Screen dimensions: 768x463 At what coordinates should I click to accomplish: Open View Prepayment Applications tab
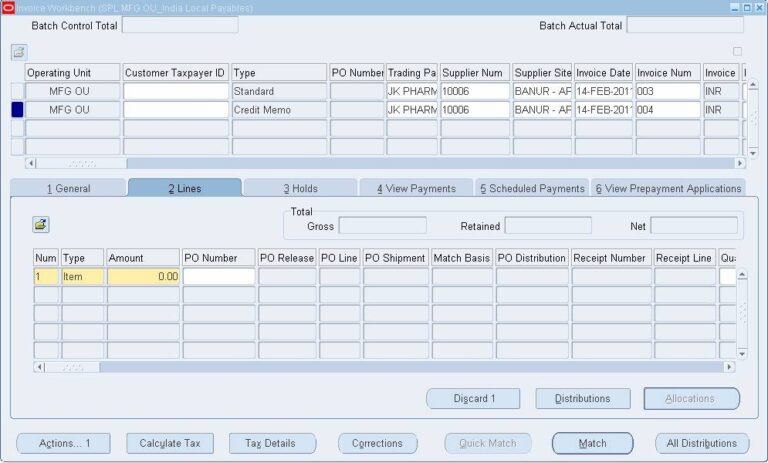point(668,188)
